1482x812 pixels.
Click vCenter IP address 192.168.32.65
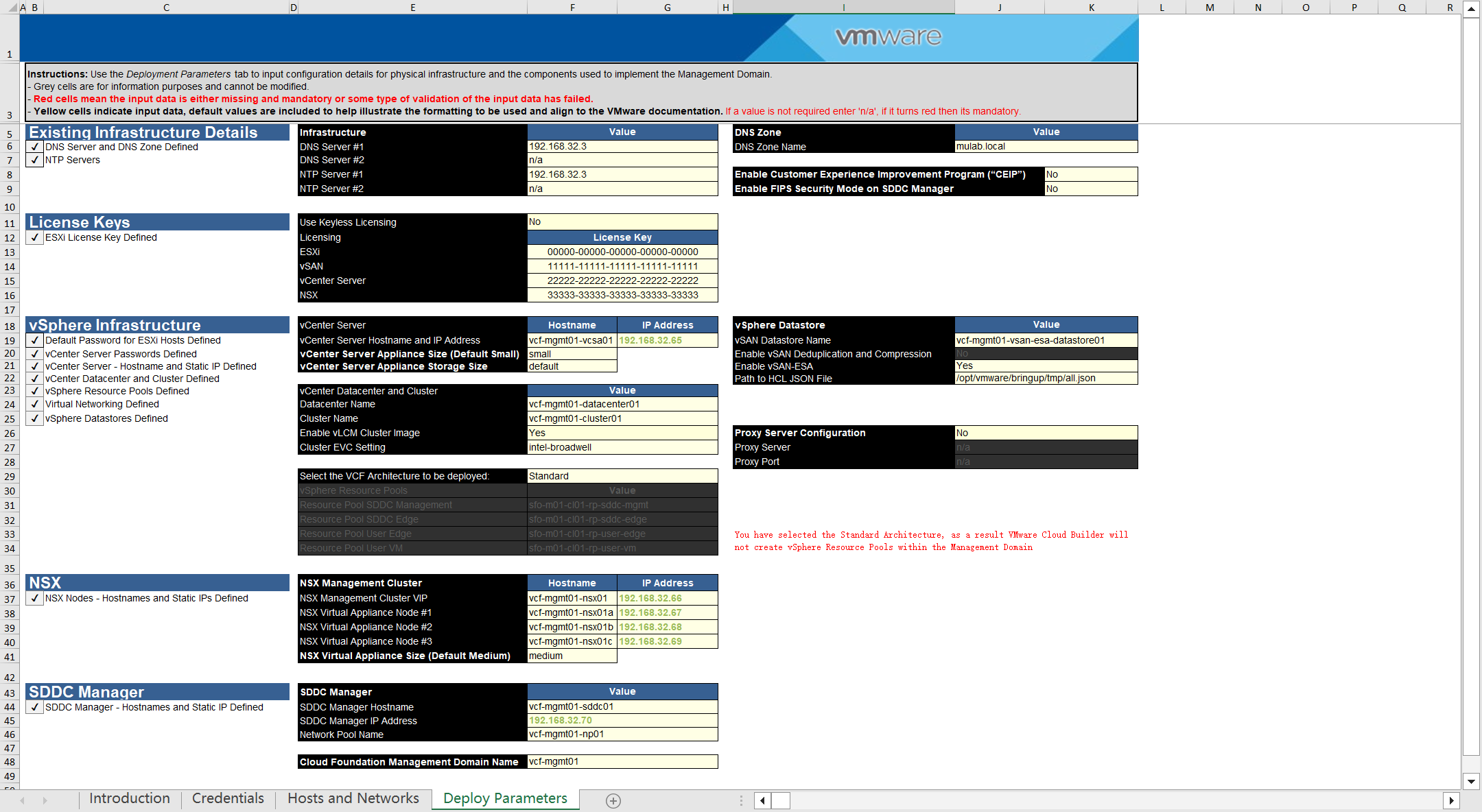click(668, 340)
